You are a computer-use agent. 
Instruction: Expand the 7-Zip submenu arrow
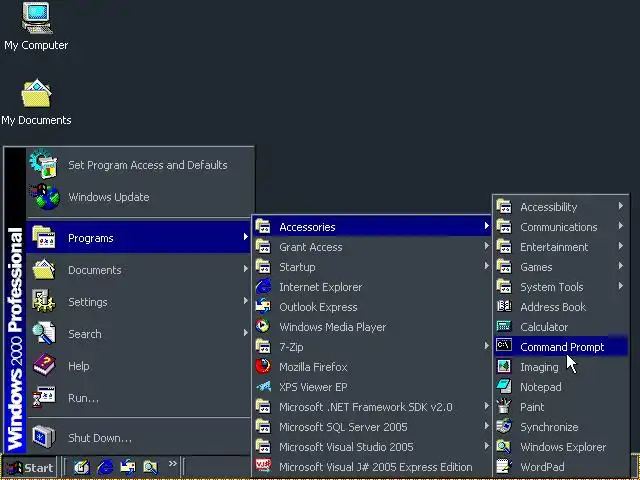pyautogui.click(x=486, y=346)
